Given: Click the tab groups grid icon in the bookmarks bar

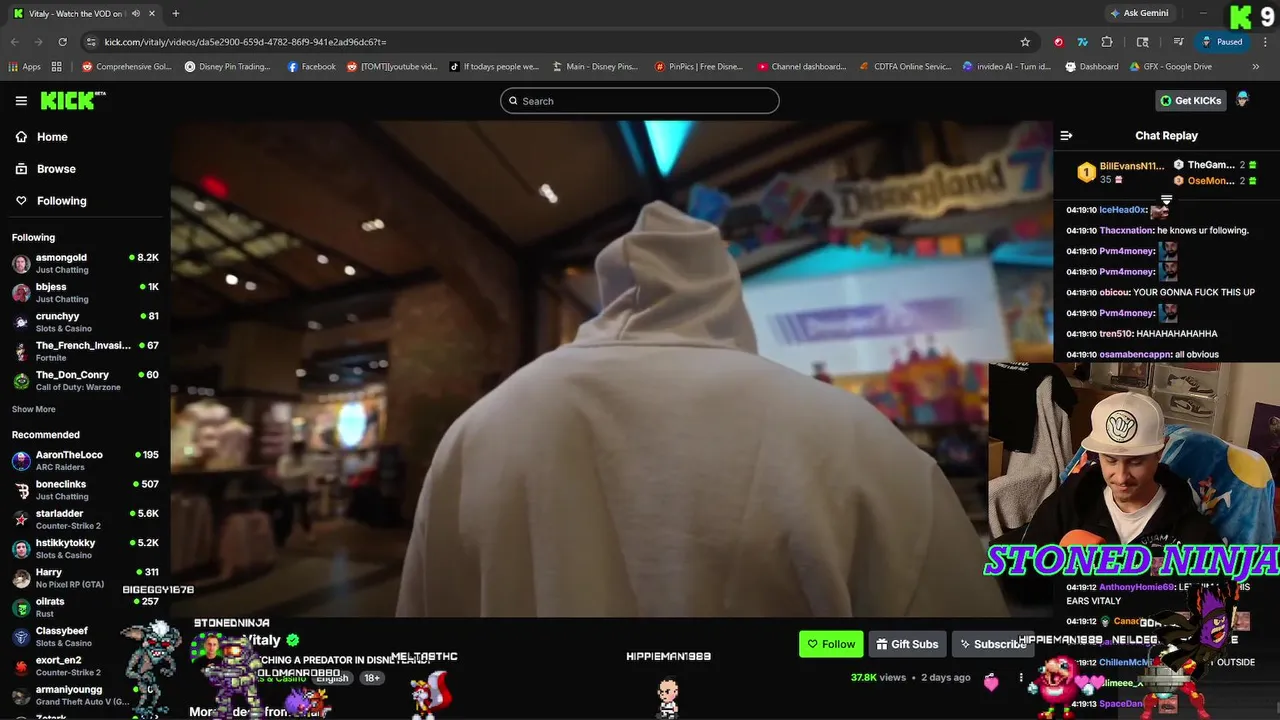Looking at the screenshot, I should (57, 67).
